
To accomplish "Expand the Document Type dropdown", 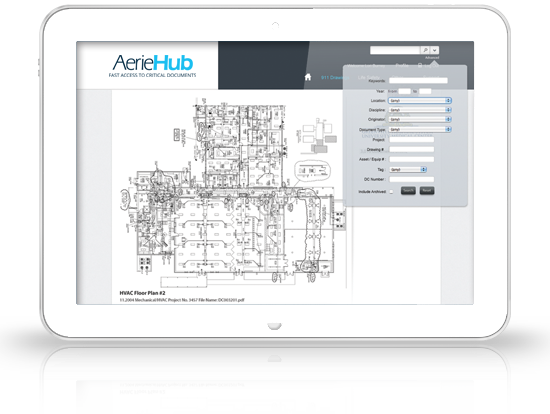I will click(x=420, y=129).
